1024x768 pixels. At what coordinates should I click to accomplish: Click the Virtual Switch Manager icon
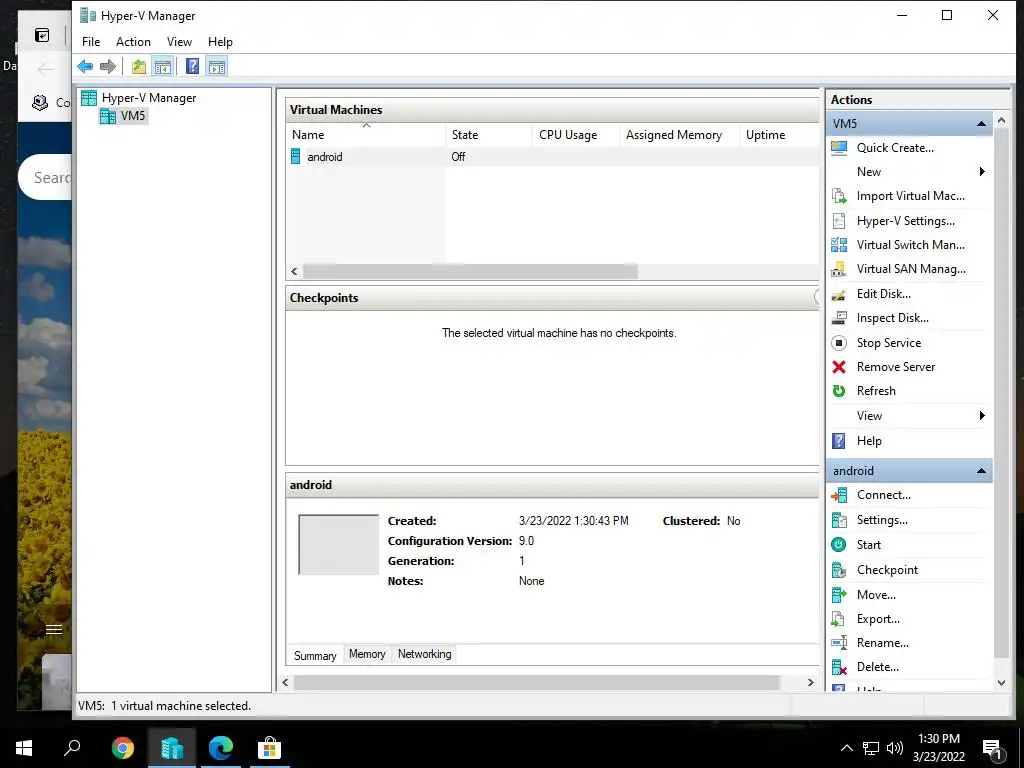839,245
